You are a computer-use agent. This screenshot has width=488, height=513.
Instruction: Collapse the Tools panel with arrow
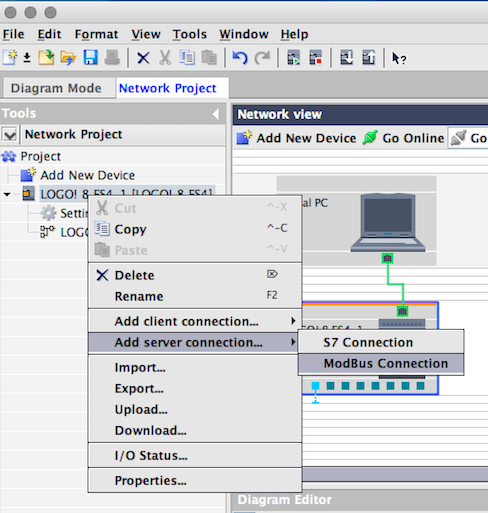coord(216,114)
